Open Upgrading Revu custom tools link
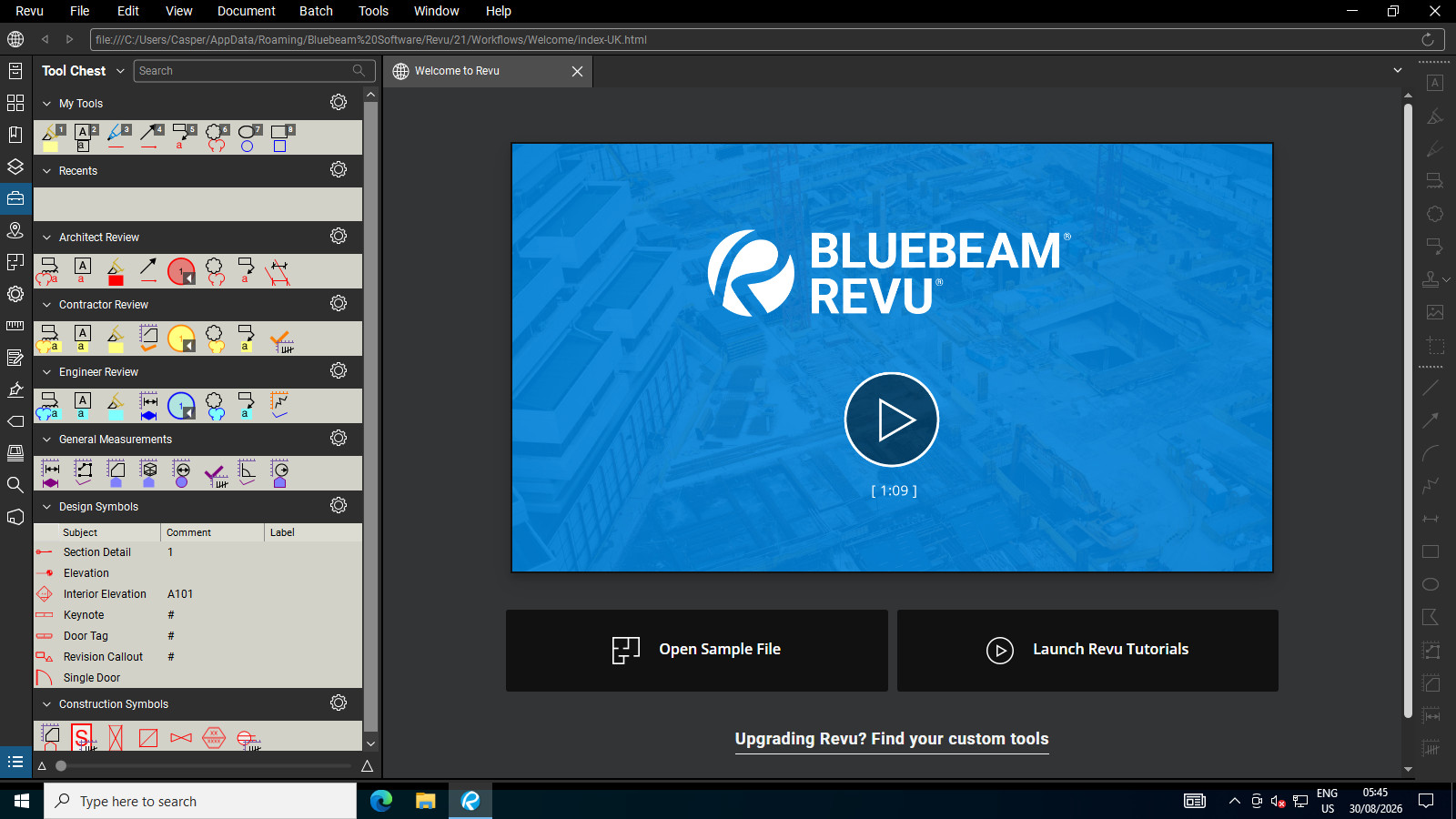This screenshot has width=1456, height=819. [x=892, y=739]
